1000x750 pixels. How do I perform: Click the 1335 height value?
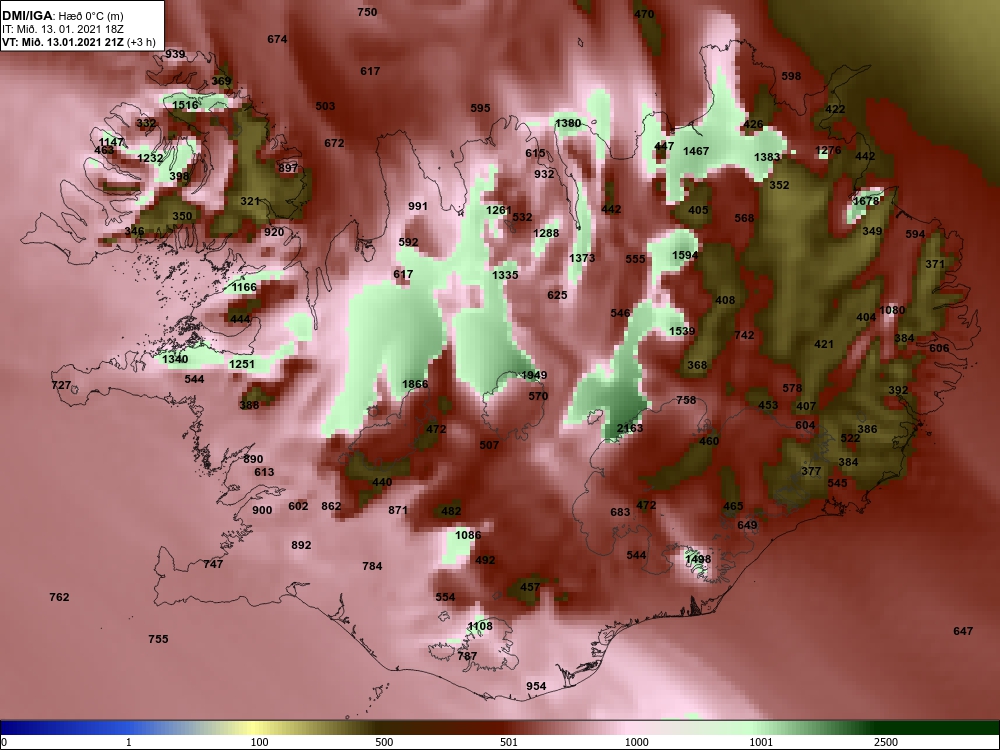505,275
